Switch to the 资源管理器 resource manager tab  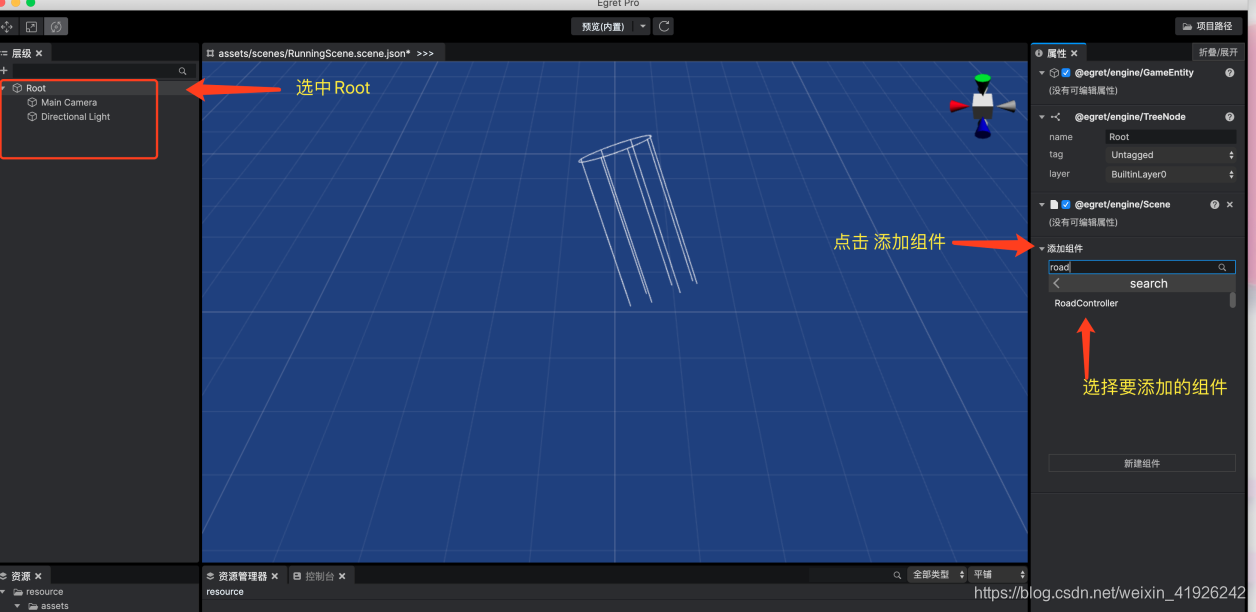point(242,576)
